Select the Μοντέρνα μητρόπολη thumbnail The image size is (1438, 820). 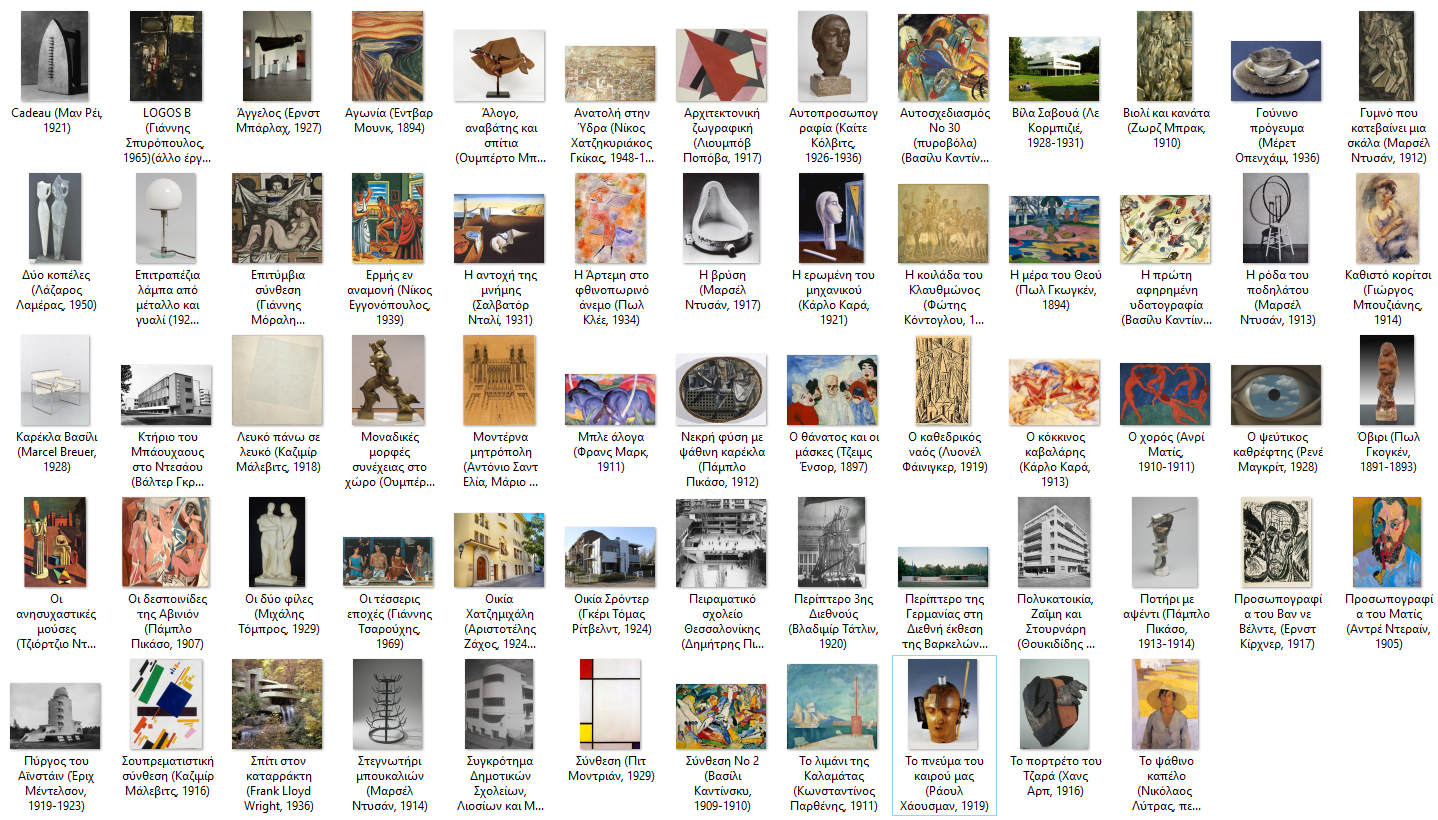(x=499, y=379)
